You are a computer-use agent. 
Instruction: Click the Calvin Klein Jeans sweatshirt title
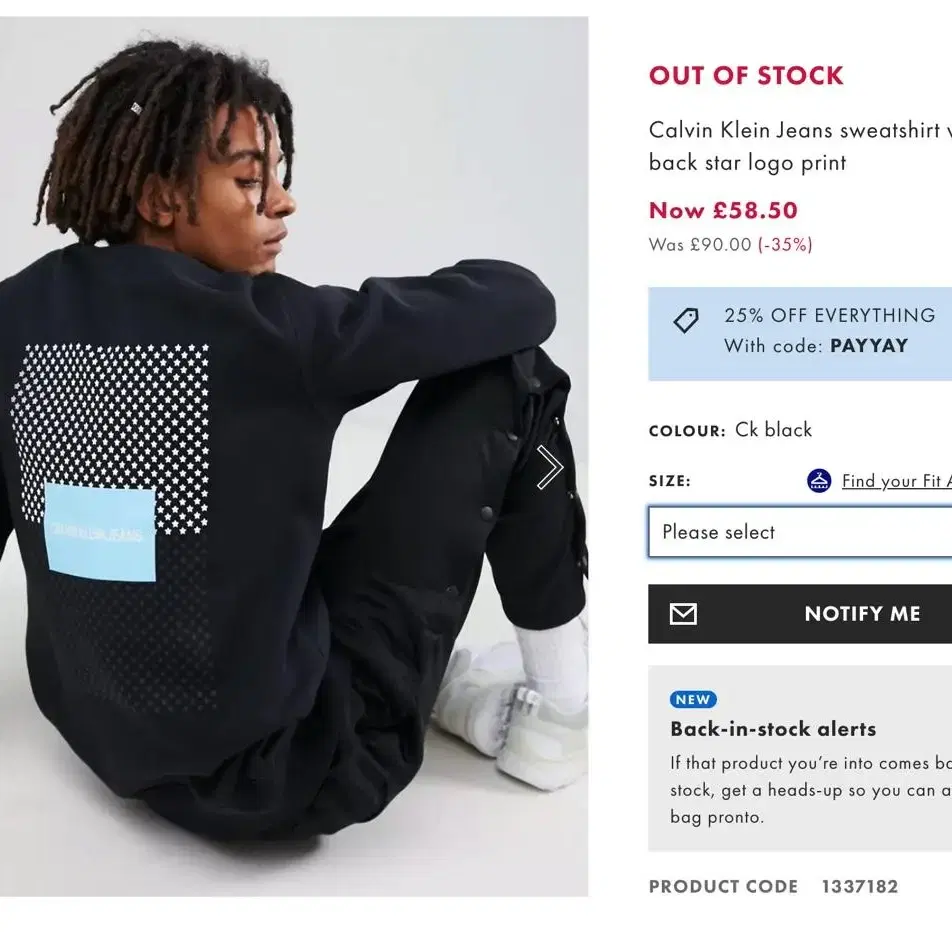point(800,146)
